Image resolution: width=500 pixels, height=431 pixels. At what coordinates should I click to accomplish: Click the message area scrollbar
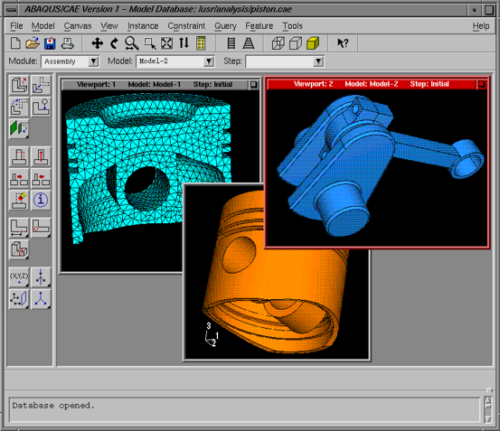coord(488,409)
